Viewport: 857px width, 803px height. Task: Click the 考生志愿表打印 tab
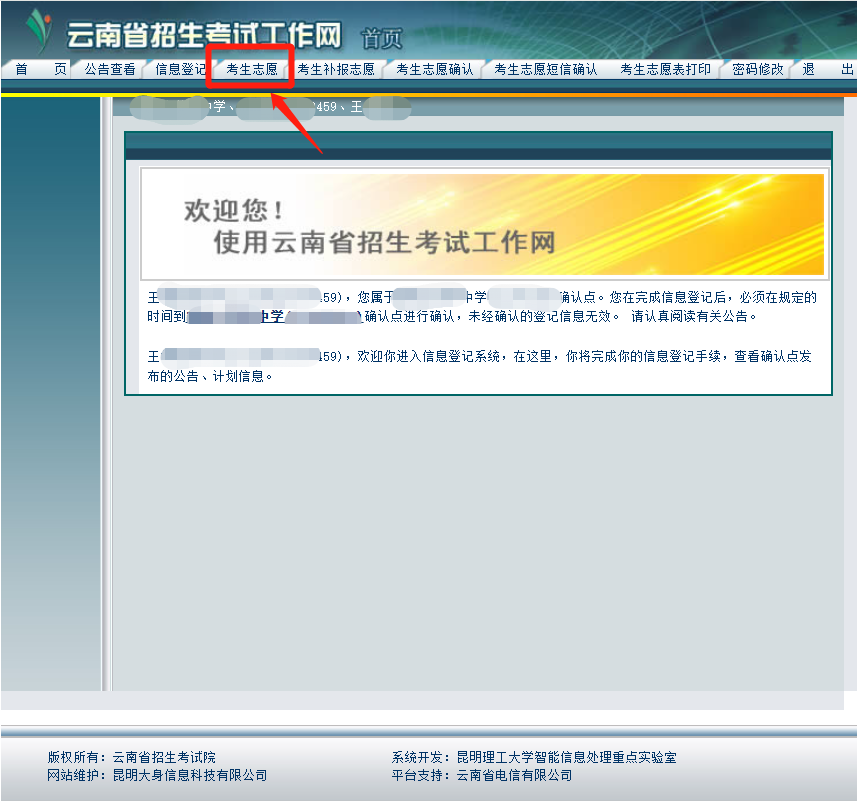(665, 69)
